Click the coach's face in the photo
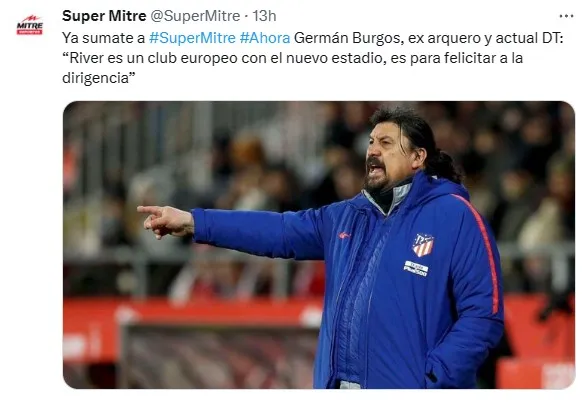 (x=387, y=159)
